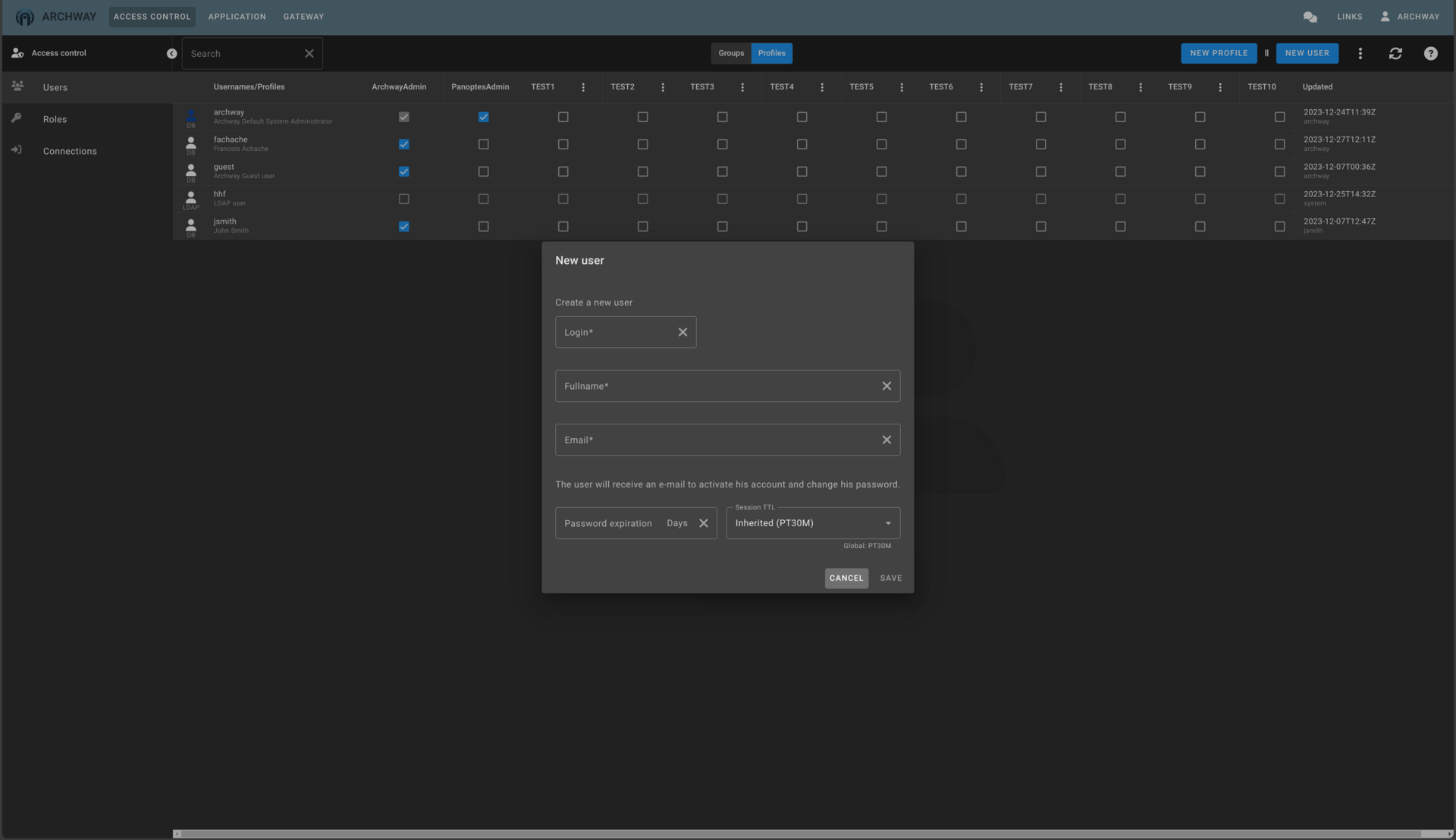
Task: Switch to the Groups tab
Action: (x=730, y=53)
